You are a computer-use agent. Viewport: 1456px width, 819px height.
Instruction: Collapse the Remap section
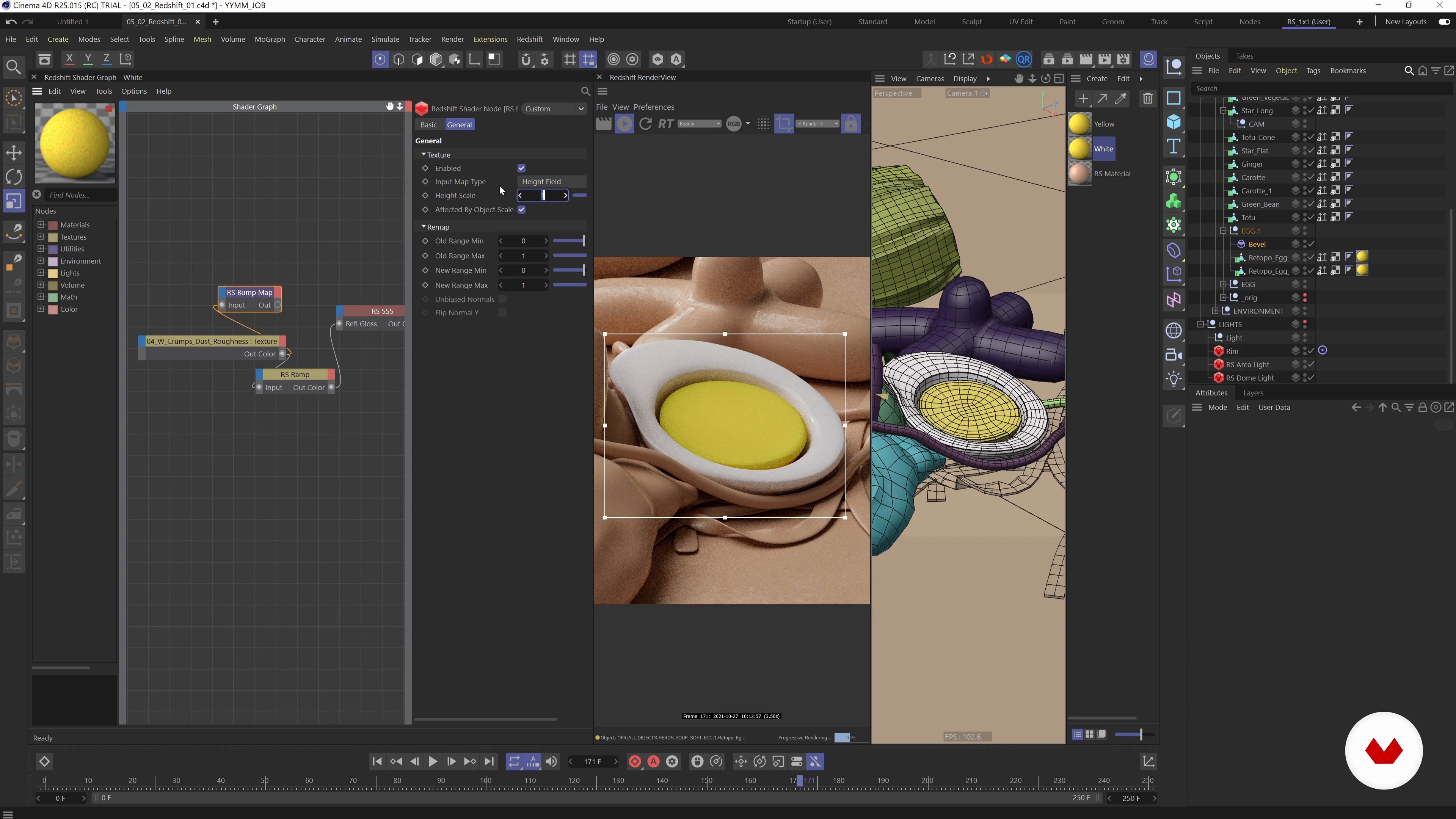(424, 227)
